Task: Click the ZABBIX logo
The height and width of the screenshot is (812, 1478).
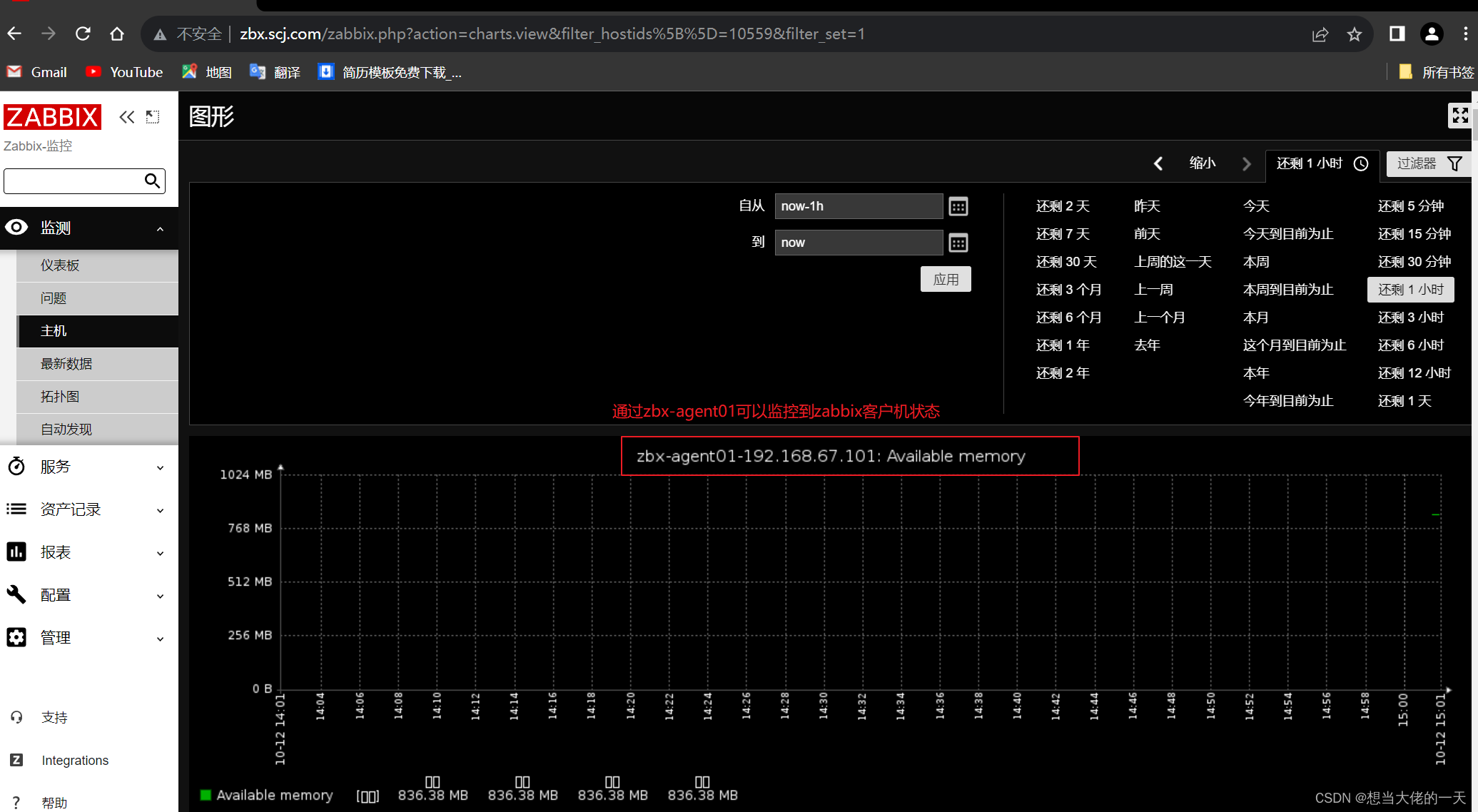Action: 52,117
